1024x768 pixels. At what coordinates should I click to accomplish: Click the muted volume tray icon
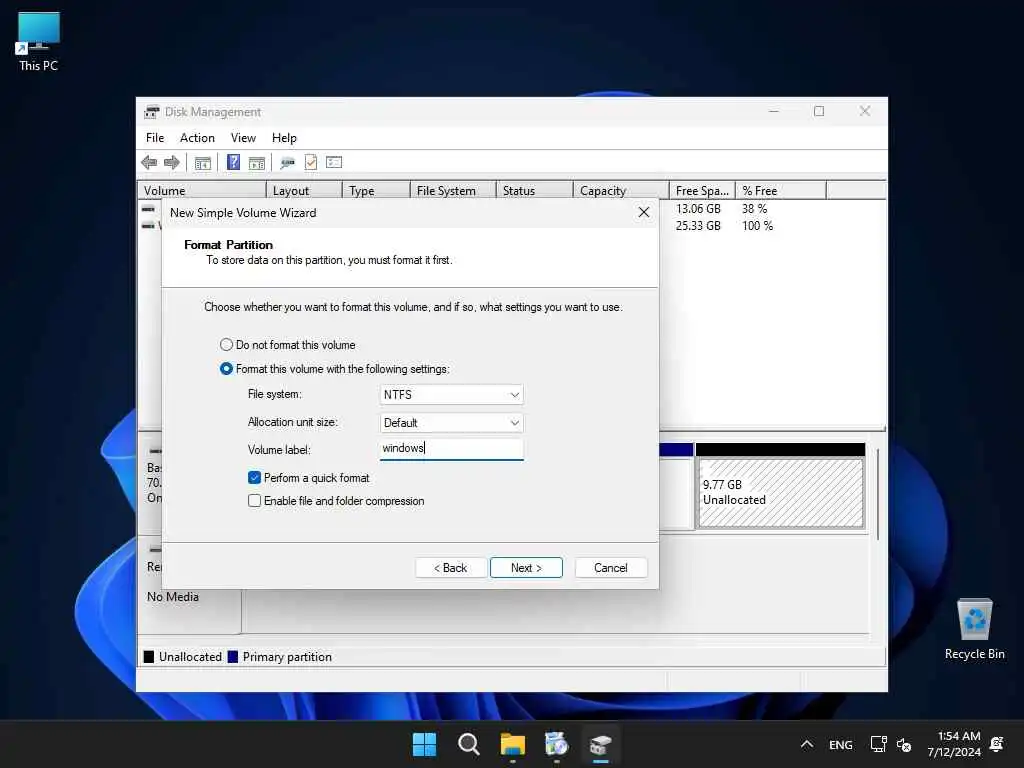[x=904, y=744]
